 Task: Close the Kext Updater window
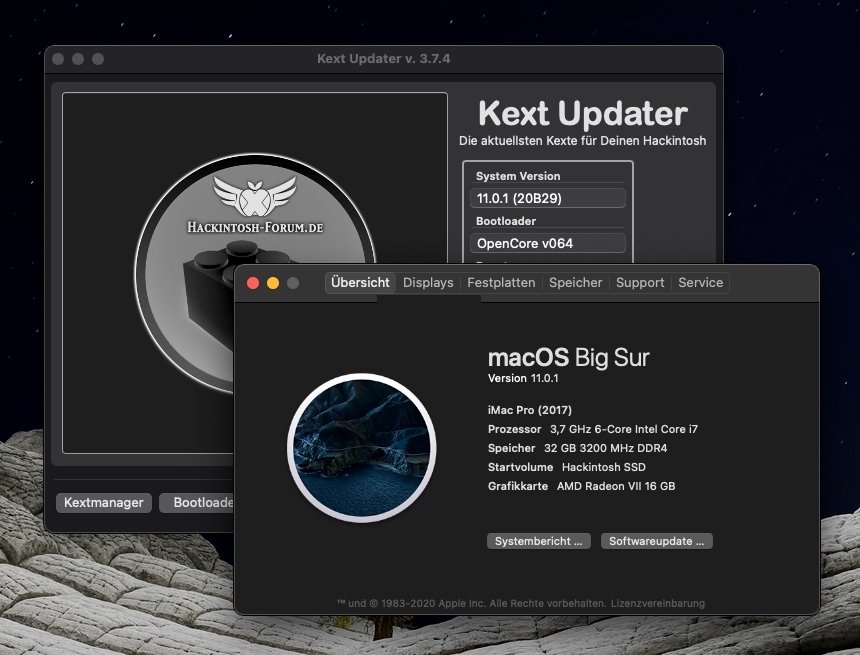click(x=58, y=59)
